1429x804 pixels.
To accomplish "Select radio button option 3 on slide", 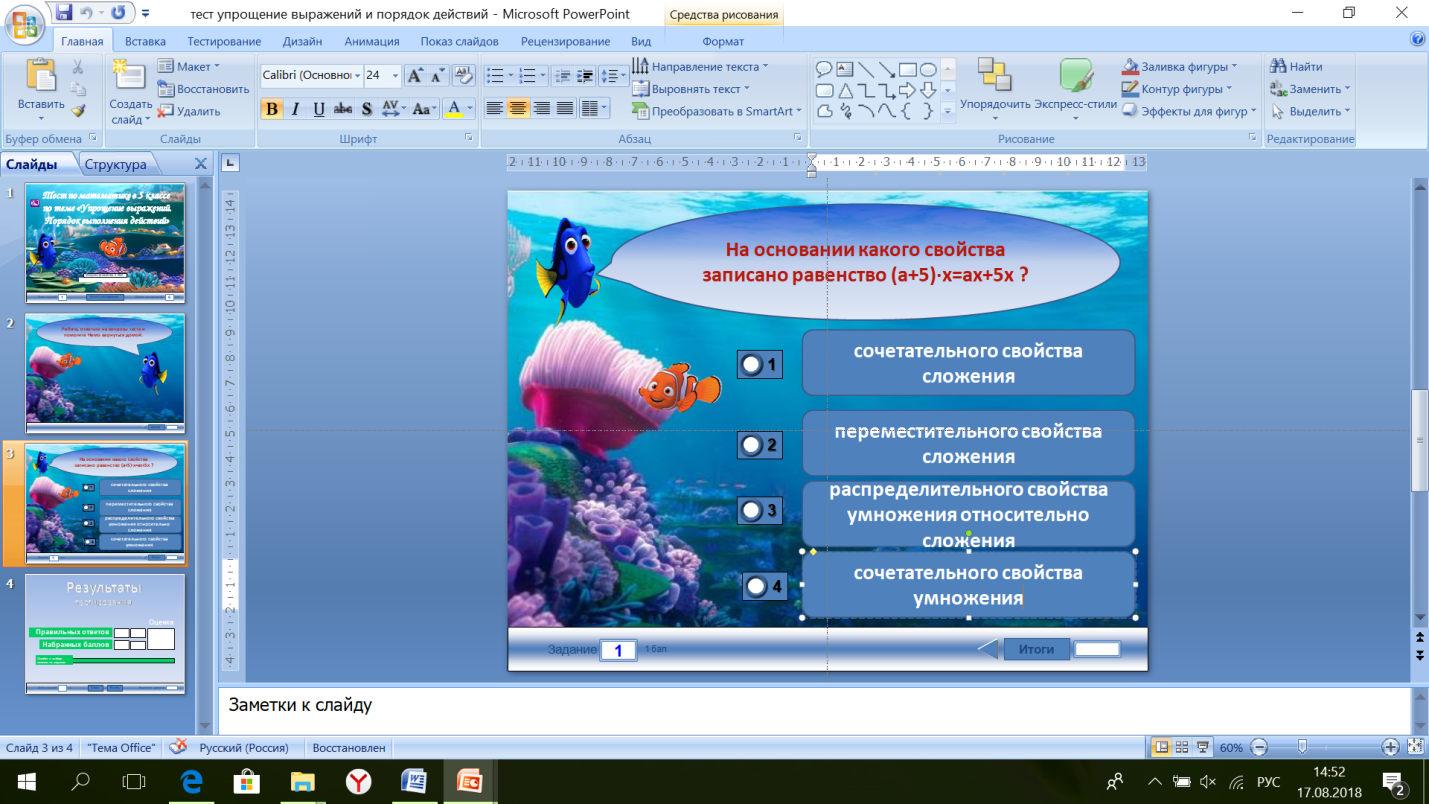I will coord(760,511).
